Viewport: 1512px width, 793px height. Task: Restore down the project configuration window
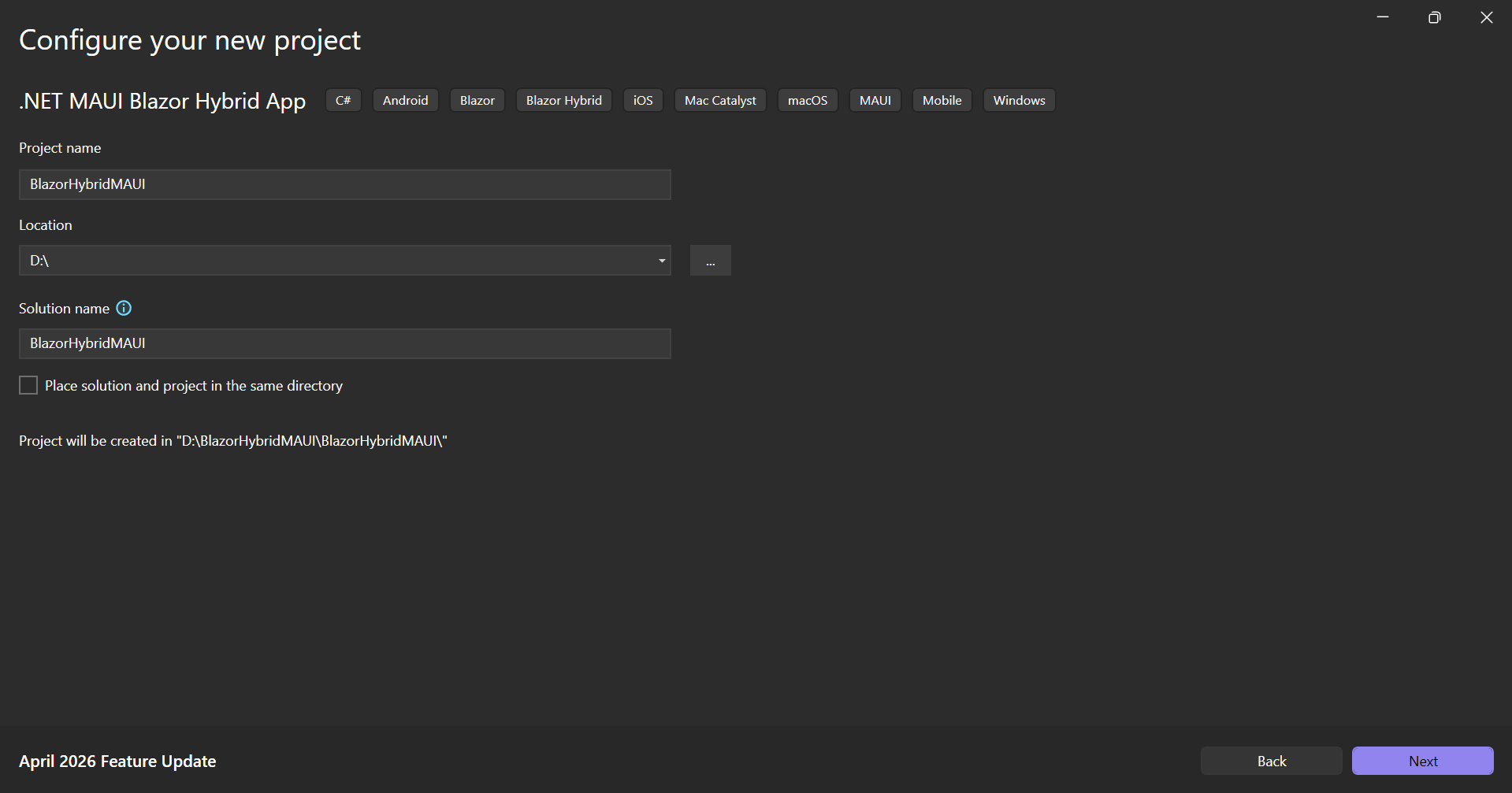click(1434, 17)
